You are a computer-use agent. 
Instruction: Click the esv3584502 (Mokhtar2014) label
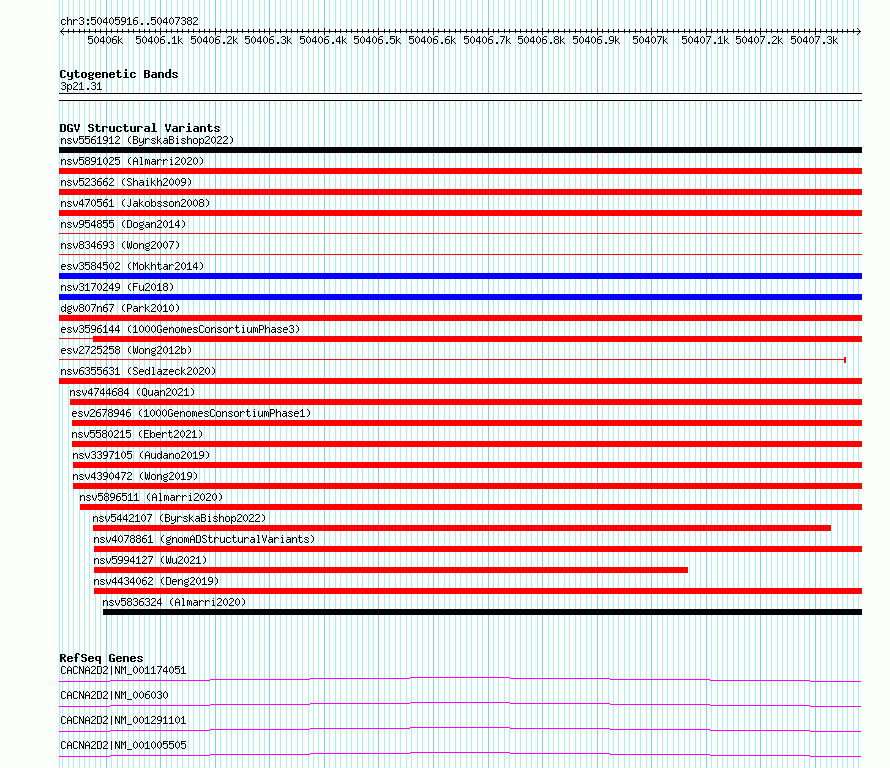(x=132, y=266)
